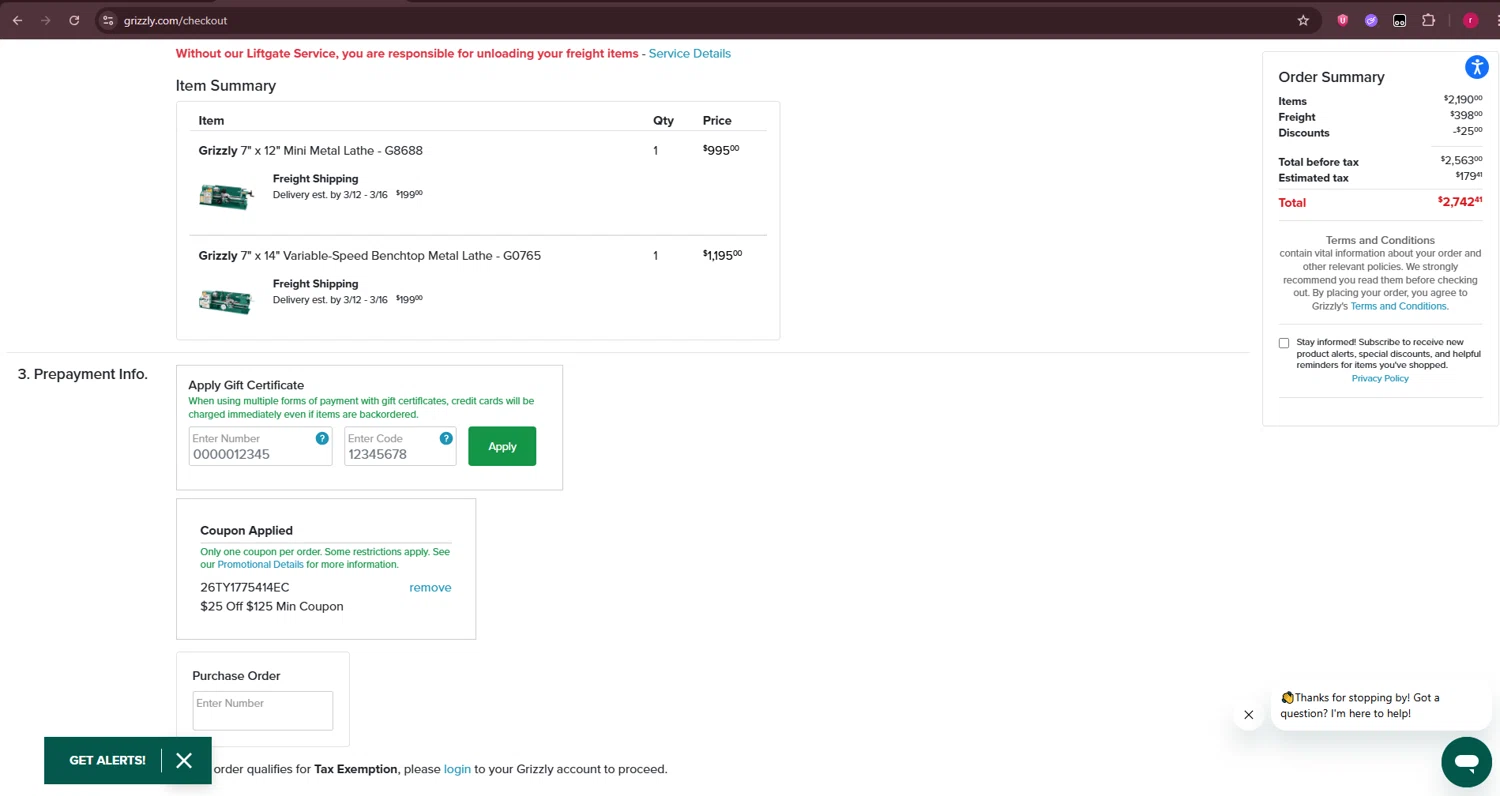
Task: Reload the checkout page
Action: [x=74, y=20]
